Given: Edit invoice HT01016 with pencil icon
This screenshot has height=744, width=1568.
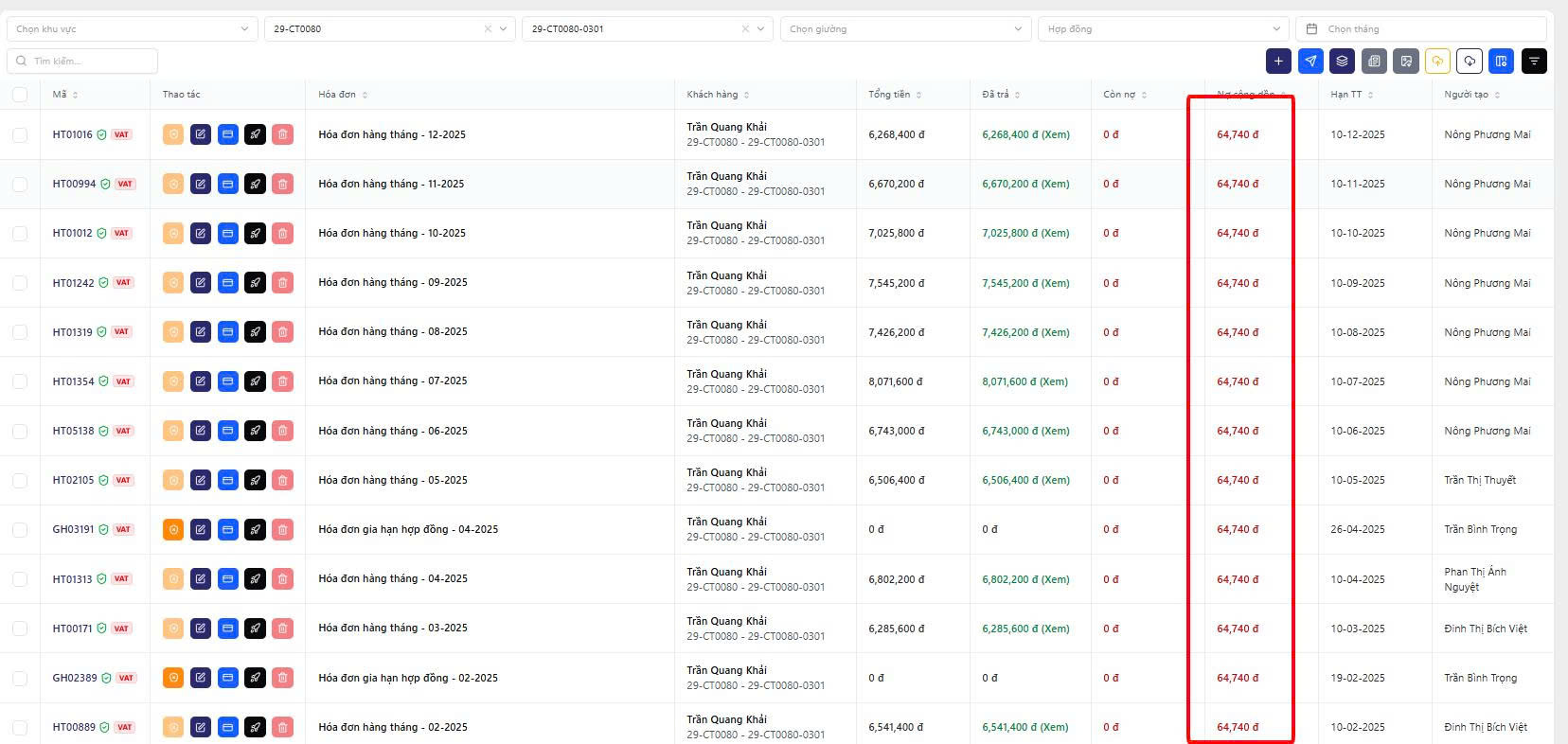Looking at the screenshot, I should (201, 134).
